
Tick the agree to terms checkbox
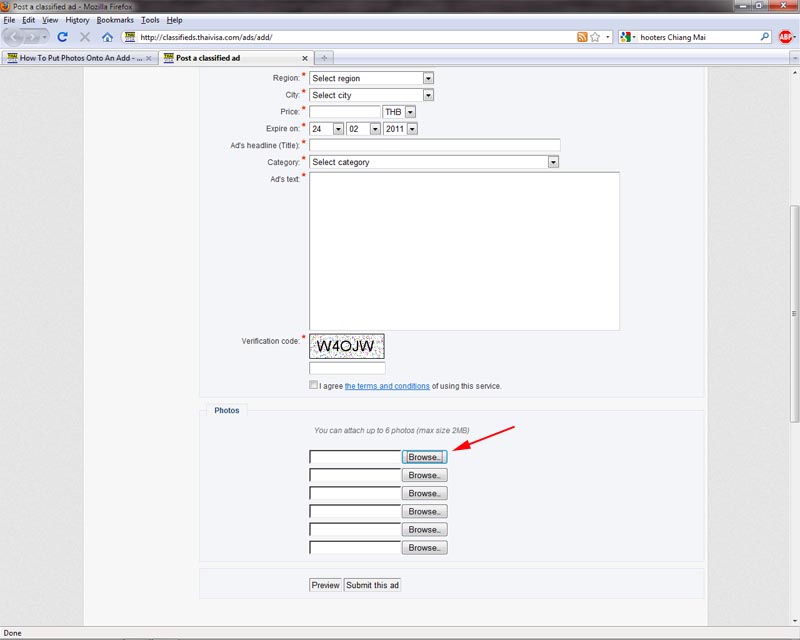point(314,385)
